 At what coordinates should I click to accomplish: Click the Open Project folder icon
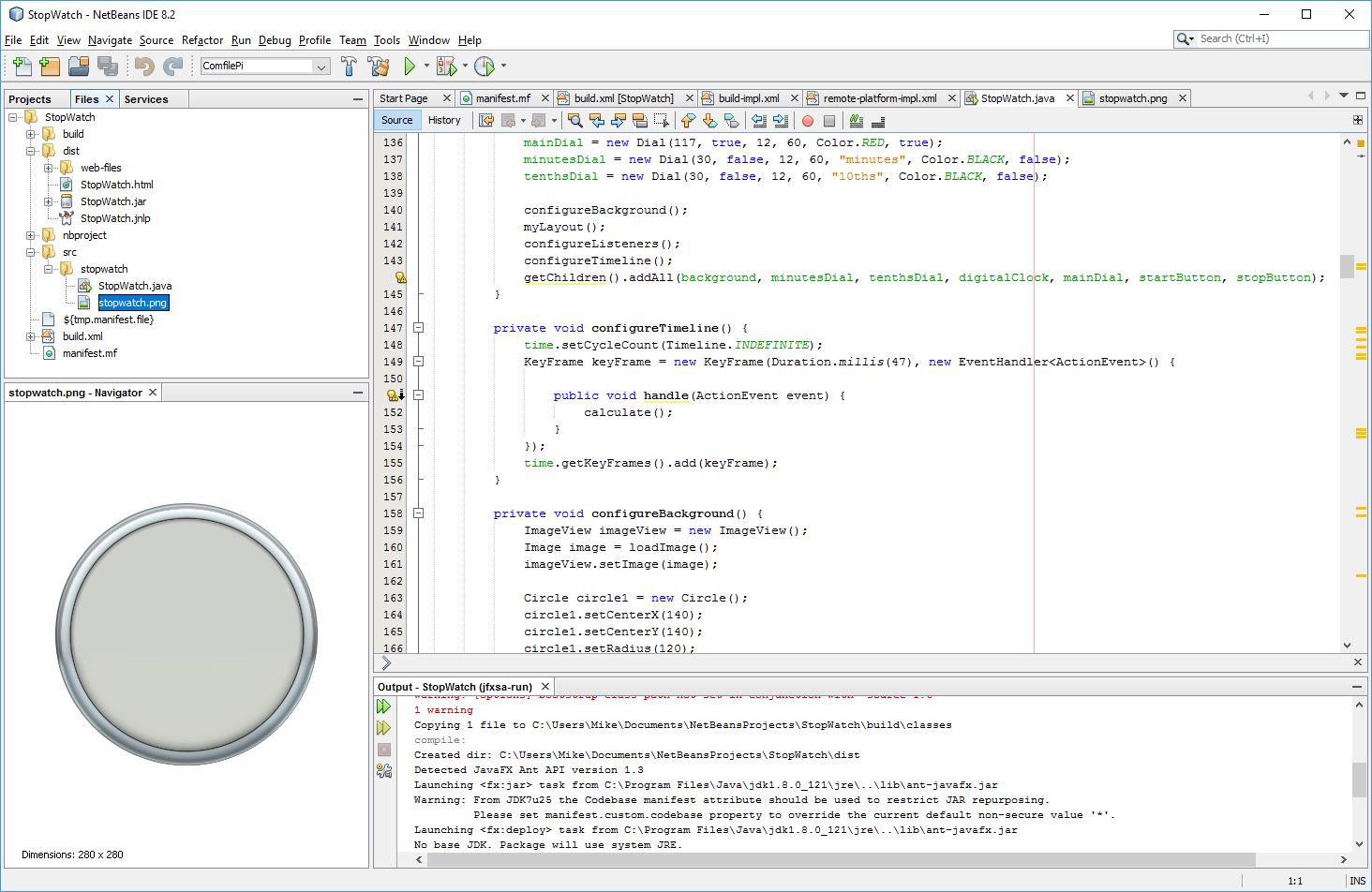click(79, 66)
